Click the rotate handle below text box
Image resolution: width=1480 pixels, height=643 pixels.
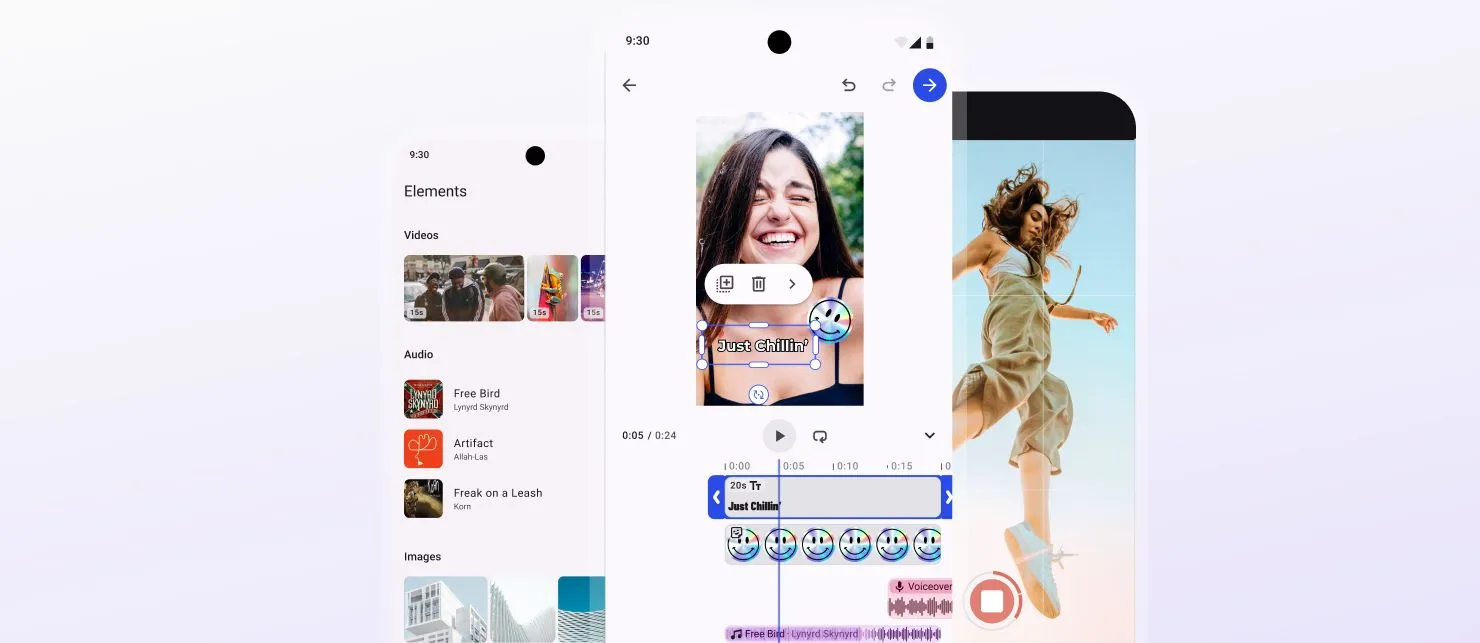[759, 394]
